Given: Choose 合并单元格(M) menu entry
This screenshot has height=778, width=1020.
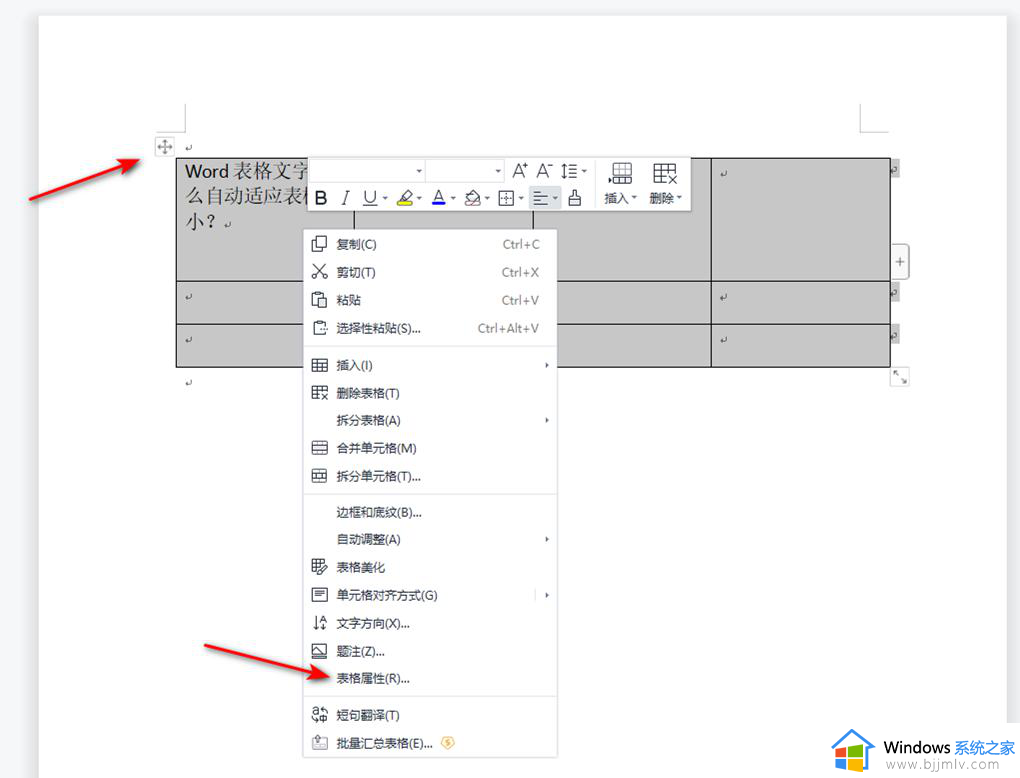Looking at the screenshot, I should pyautogui.click(x=430, y=448).
